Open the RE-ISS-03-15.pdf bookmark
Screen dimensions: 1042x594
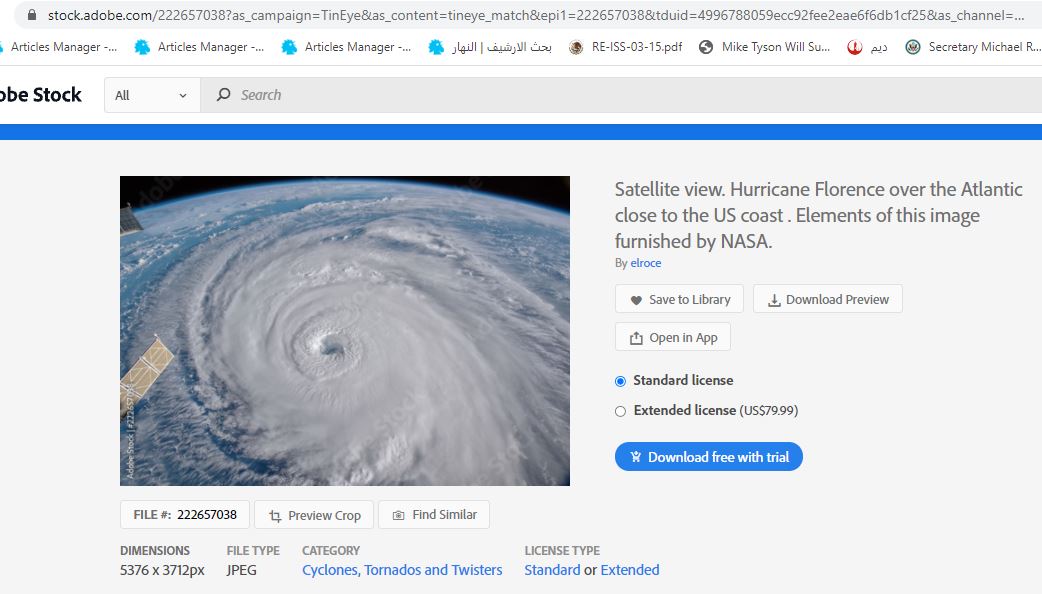coord(626,47)
